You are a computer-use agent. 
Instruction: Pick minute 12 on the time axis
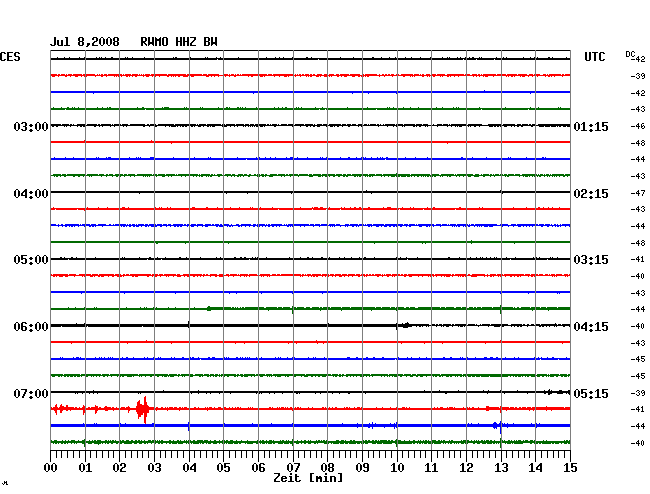click(466, 468)
